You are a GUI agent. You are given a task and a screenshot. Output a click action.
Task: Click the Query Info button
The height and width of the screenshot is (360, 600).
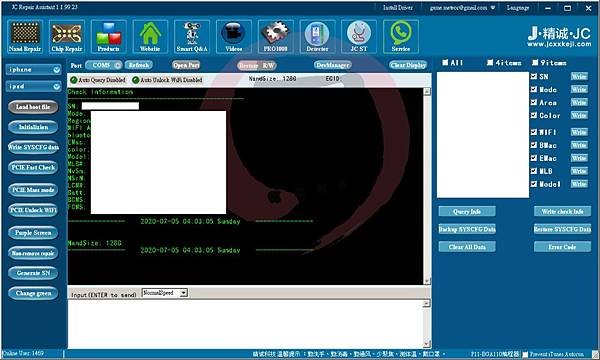click(467, 212)
